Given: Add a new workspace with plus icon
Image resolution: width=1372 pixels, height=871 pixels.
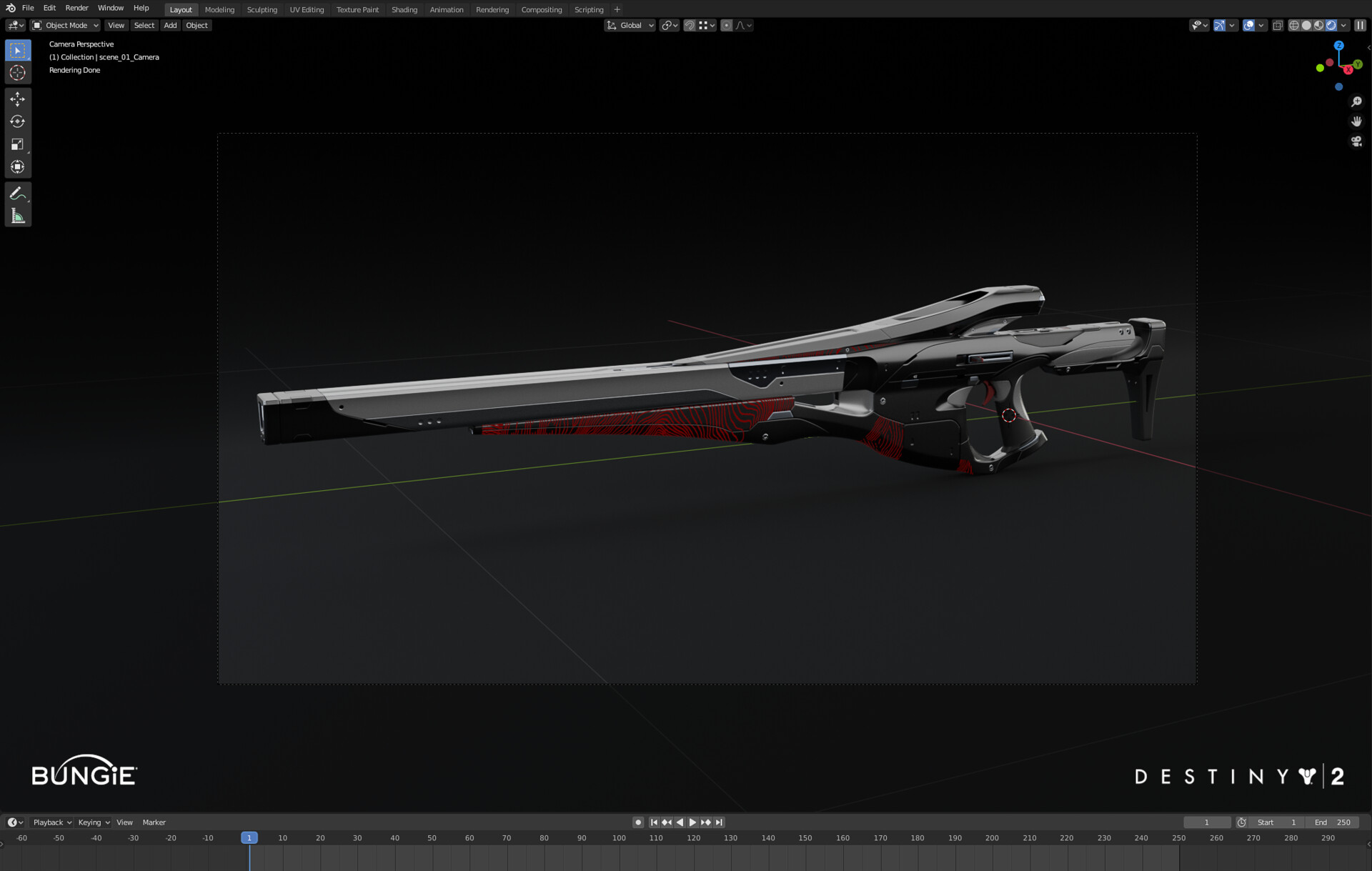Looking at the screenshot, I should (617, 10).
